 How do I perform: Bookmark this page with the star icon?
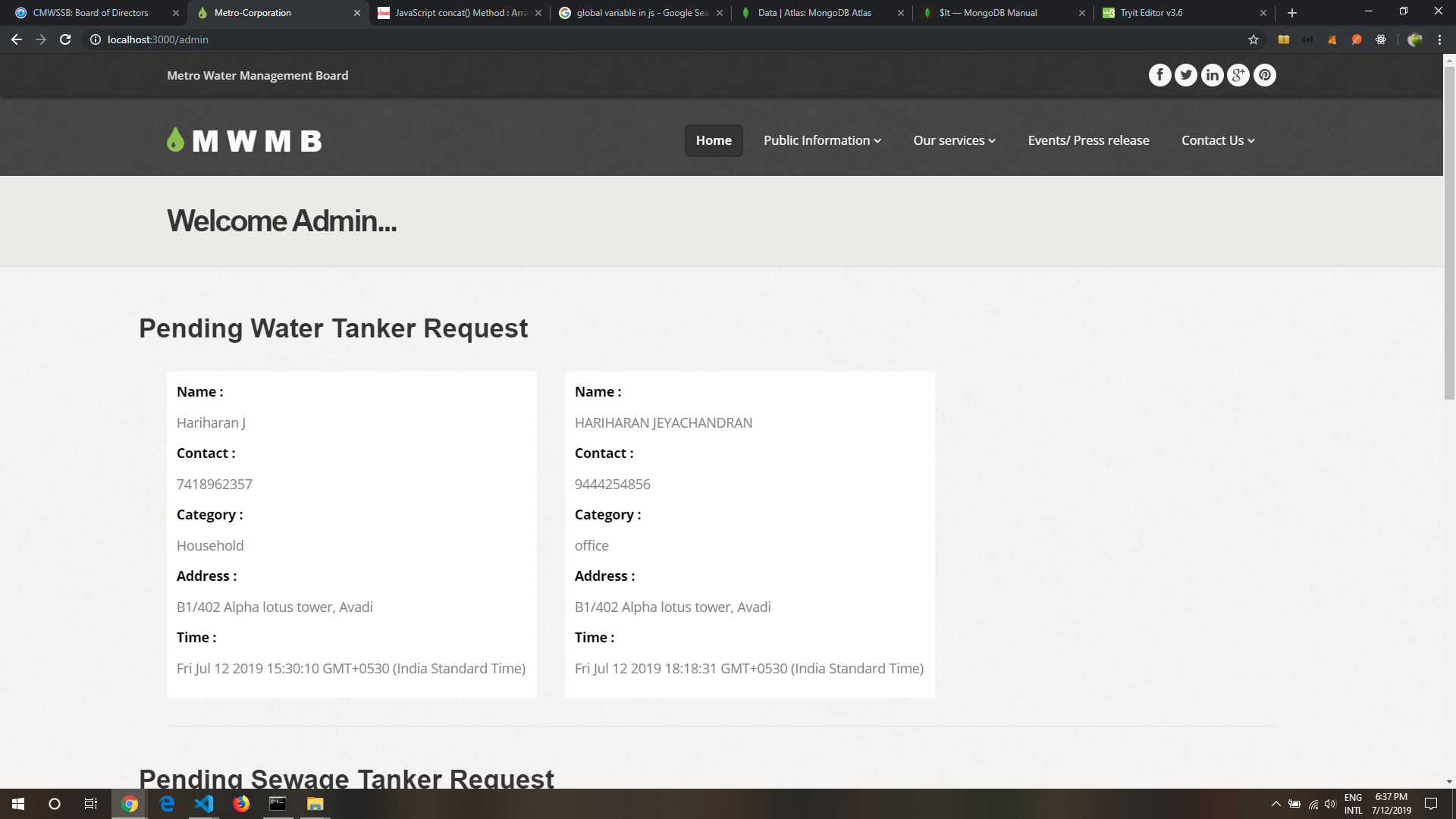pyautogui.click(x=1254, y=39)
